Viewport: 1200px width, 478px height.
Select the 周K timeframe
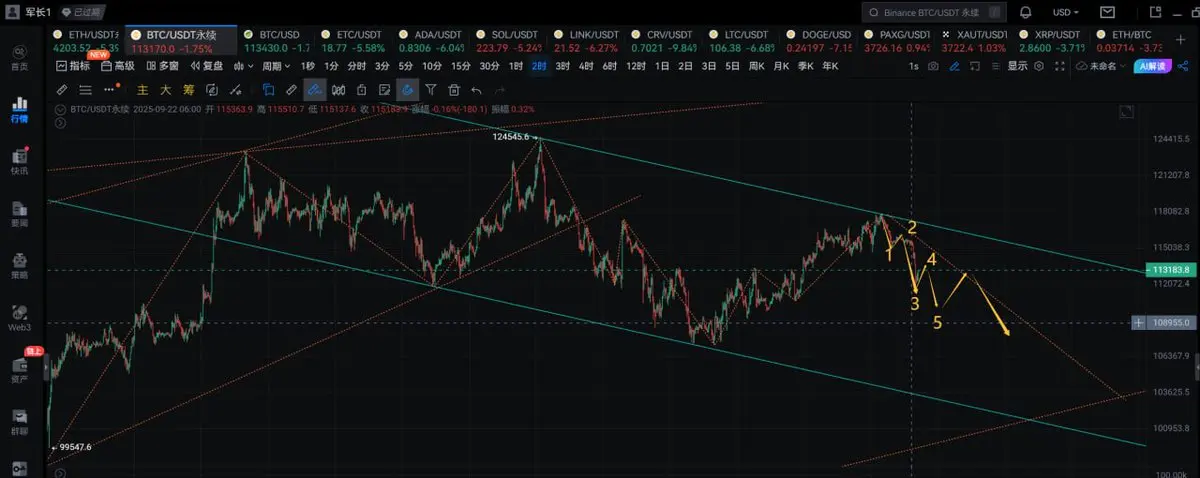[x=757, y=65]
